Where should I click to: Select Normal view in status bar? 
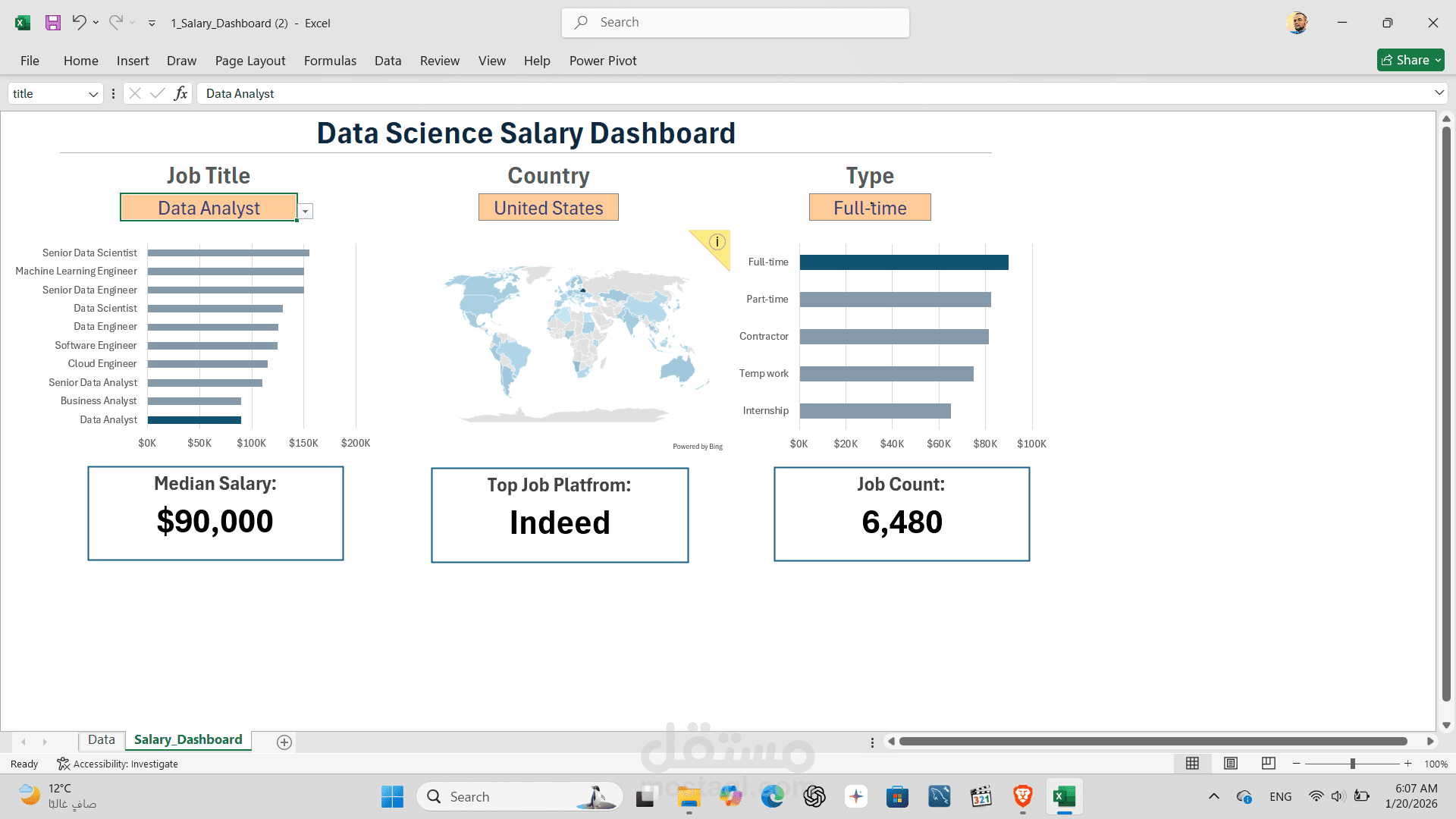[x=1192, y=764]
